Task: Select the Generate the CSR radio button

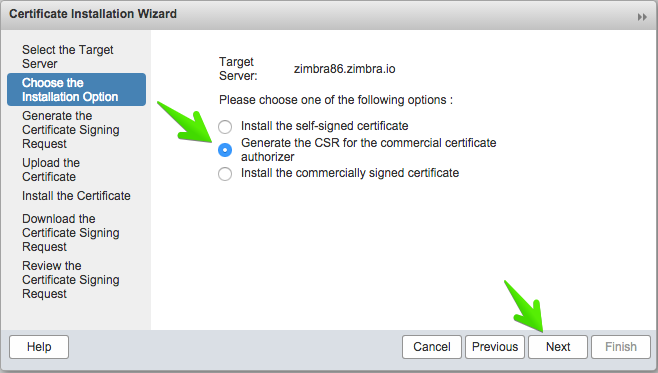Action: (225, 150)
